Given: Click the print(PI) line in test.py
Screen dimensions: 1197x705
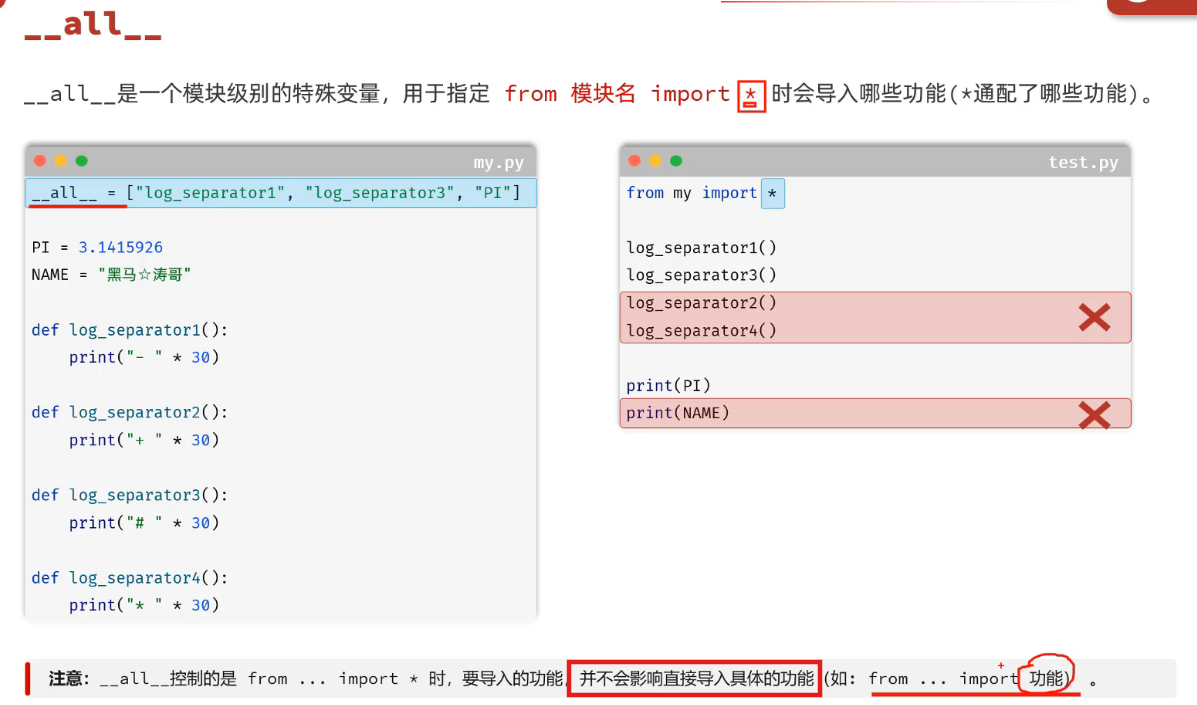Looking at the screenshot, I should point(669,385).
